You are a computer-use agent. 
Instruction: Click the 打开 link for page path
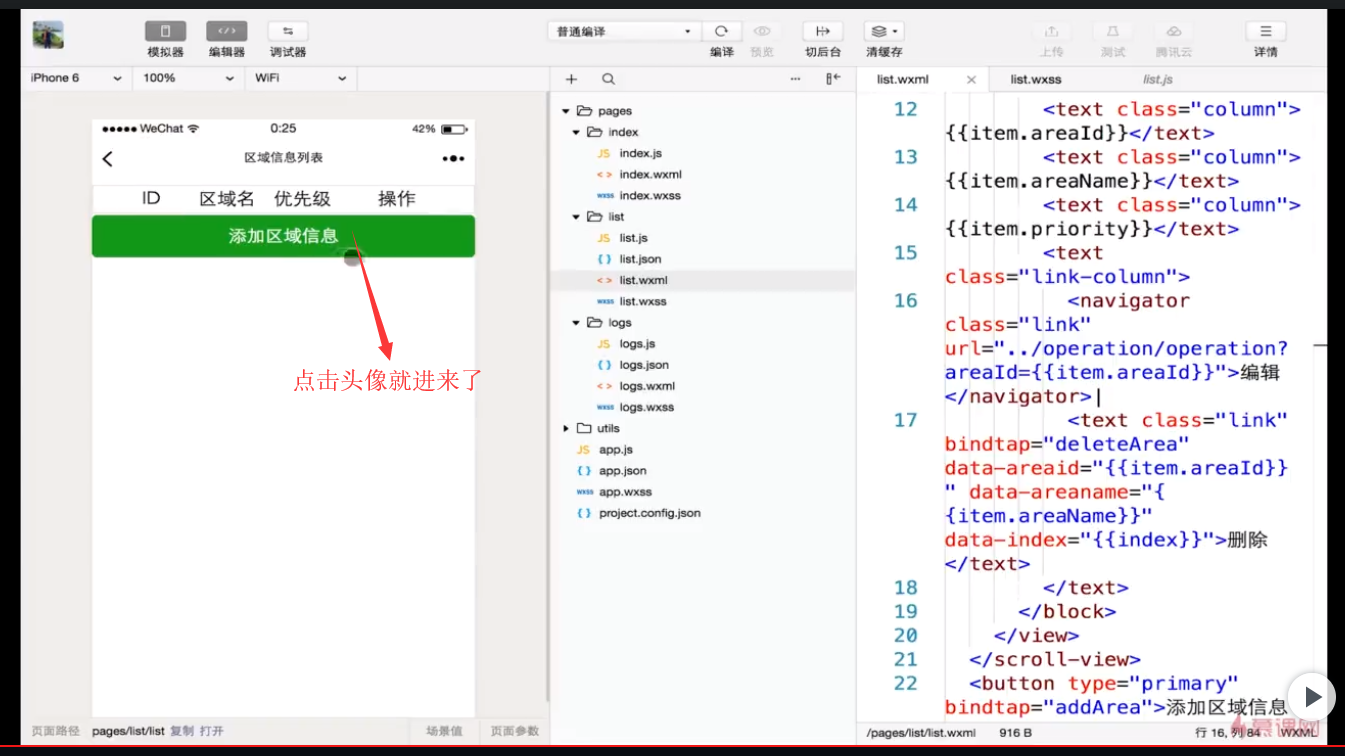211,731
